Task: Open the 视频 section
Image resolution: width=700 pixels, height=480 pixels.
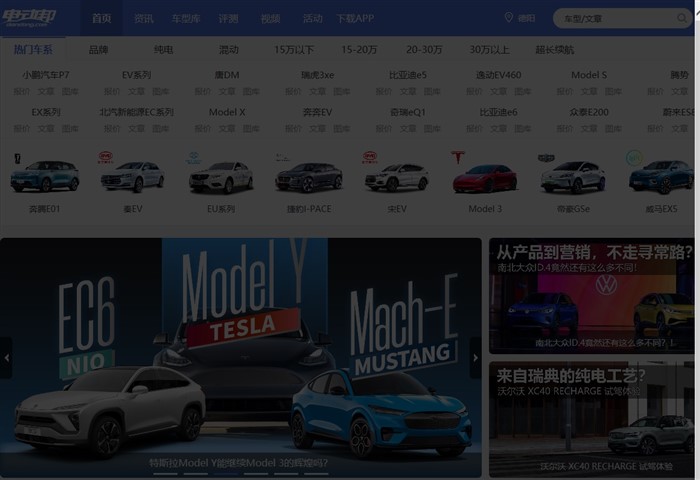Action: 271,18
